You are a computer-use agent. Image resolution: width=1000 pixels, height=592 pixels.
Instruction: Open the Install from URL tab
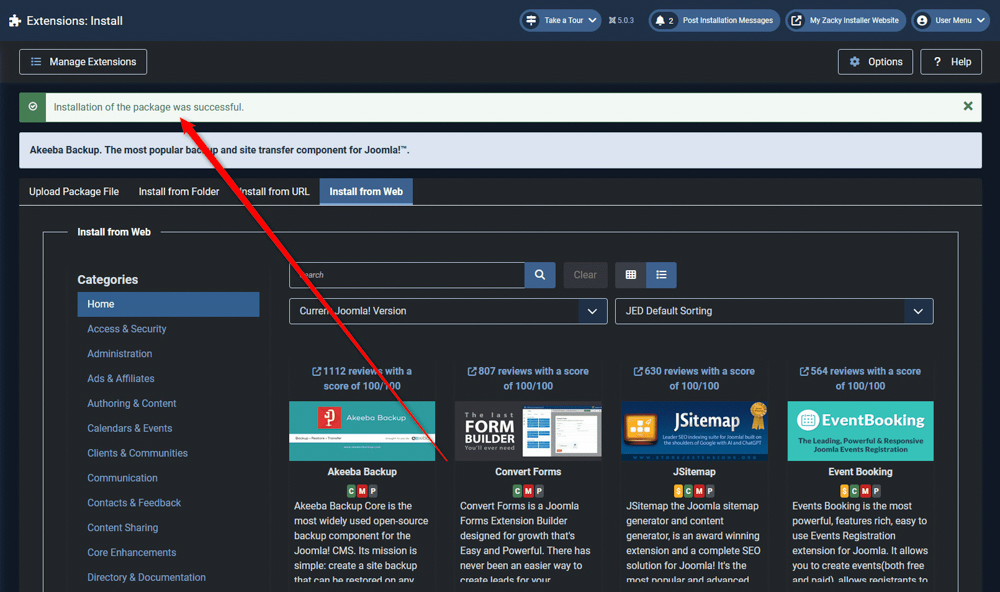click(273, 191)
